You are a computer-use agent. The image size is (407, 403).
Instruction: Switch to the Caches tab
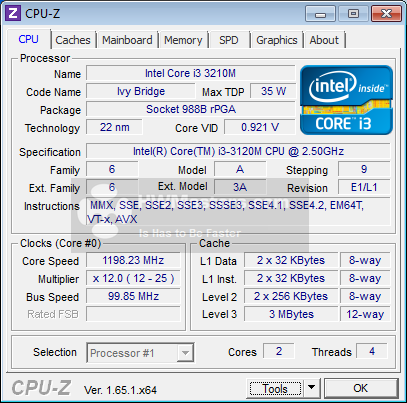tap(73, 40)
